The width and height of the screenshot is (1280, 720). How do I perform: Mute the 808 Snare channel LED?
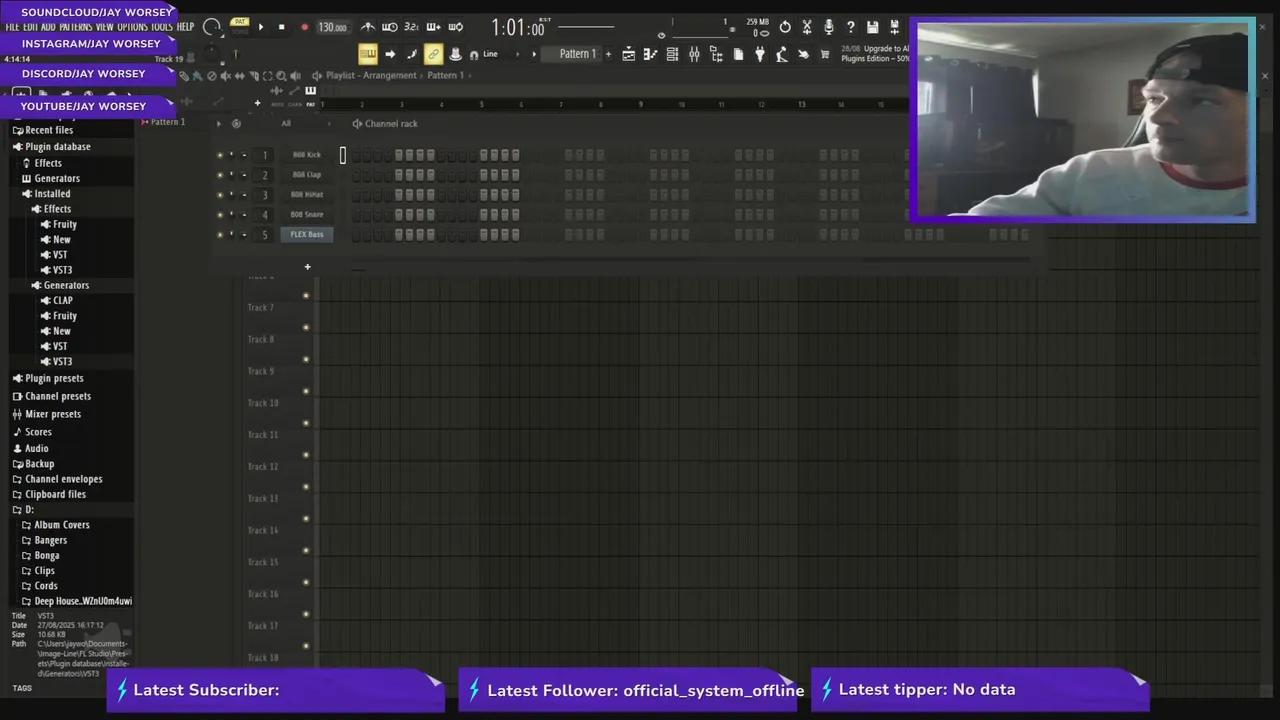click(x=220, y=215)
